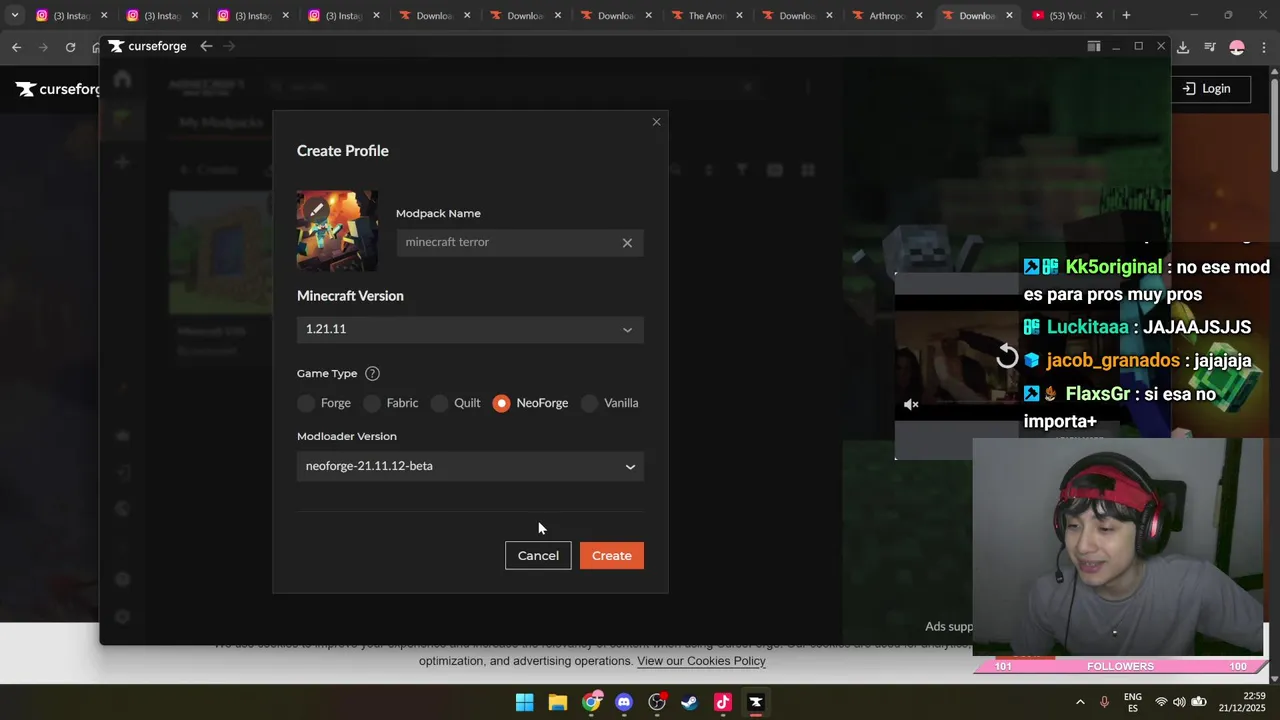Screen dimensions: 1280x720
Task: Switch to the second Instagram tab
Action: pos(162,15)
